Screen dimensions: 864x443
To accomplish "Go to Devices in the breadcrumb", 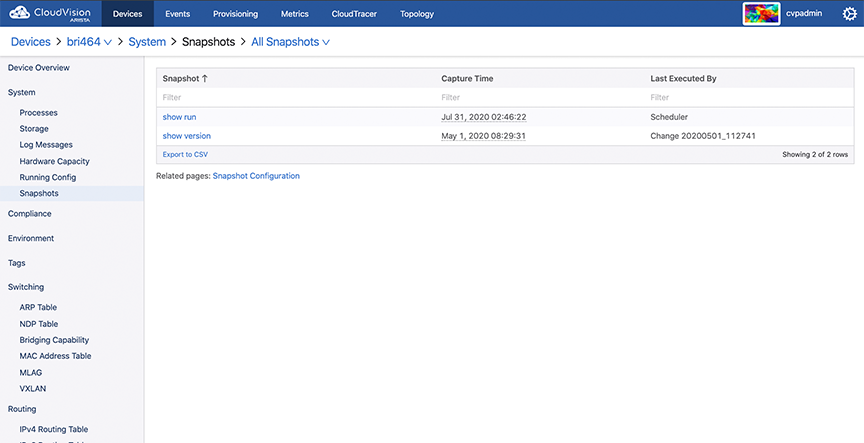I will [30, 42].
